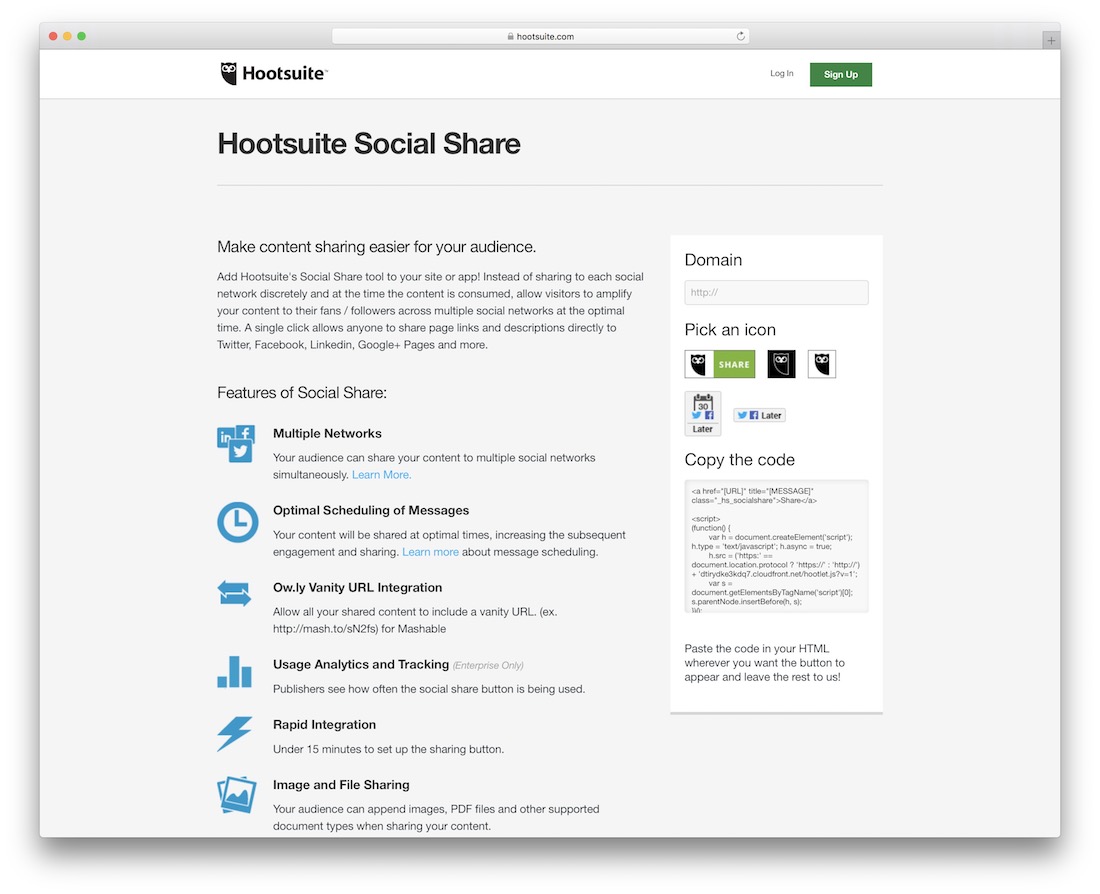Click the clock icon for Optimal Scheduling
The image size is (1100, 894).
coord(237,522)
